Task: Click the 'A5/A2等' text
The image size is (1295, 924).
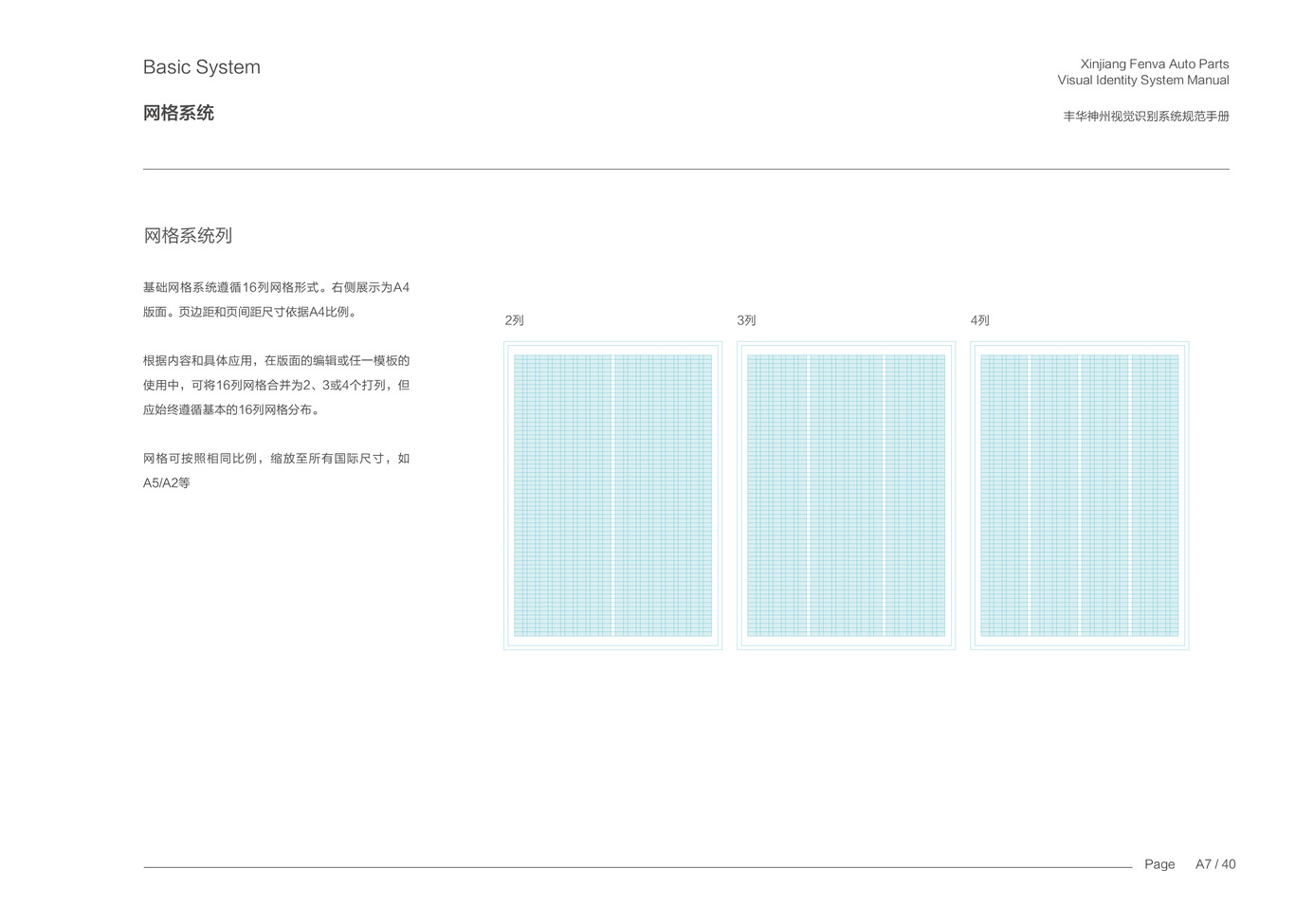Action: tap(167, 482)
